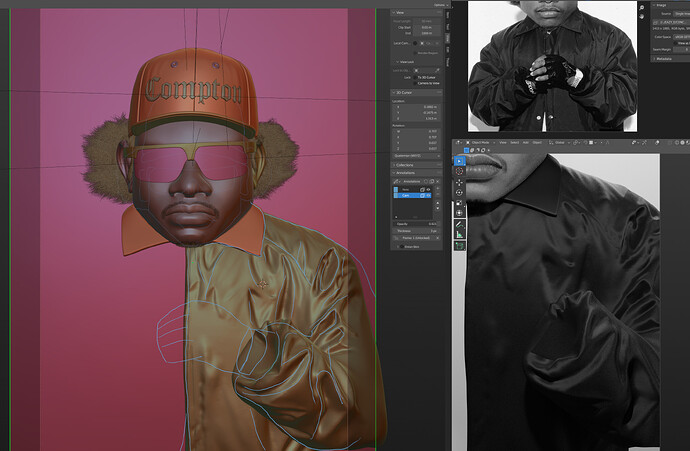The image size is (690, 451).
Task: Open the Global transform orientation dropdown
Action: [x=559, y=143]
